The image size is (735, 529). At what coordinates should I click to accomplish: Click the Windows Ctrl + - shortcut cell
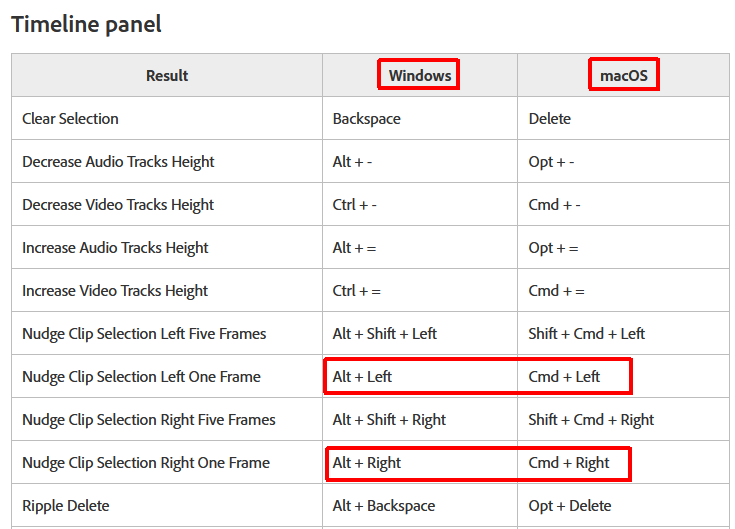(354, 205)
